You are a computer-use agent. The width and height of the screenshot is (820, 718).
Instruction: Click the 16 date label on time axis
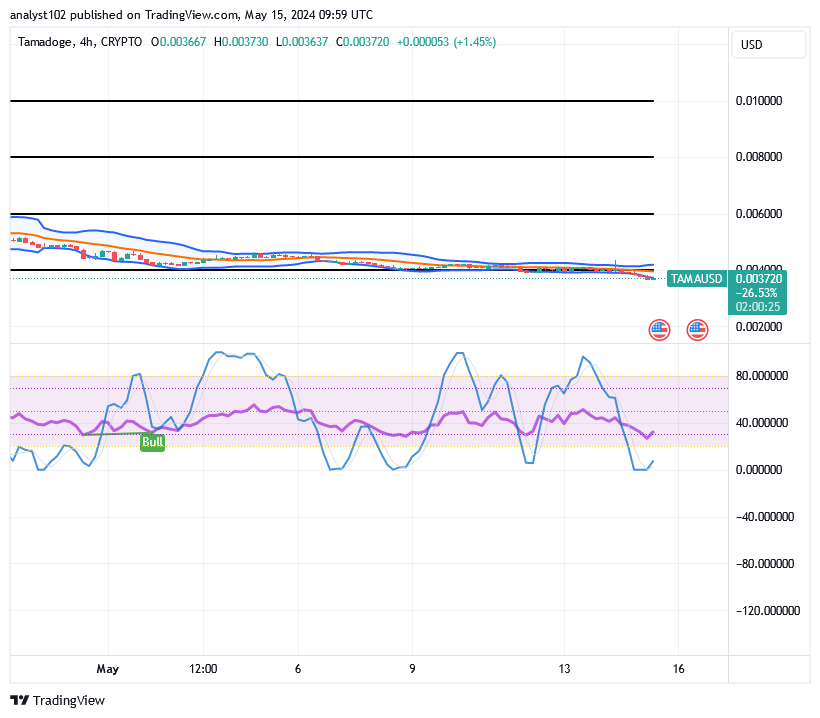pos(679,669)
